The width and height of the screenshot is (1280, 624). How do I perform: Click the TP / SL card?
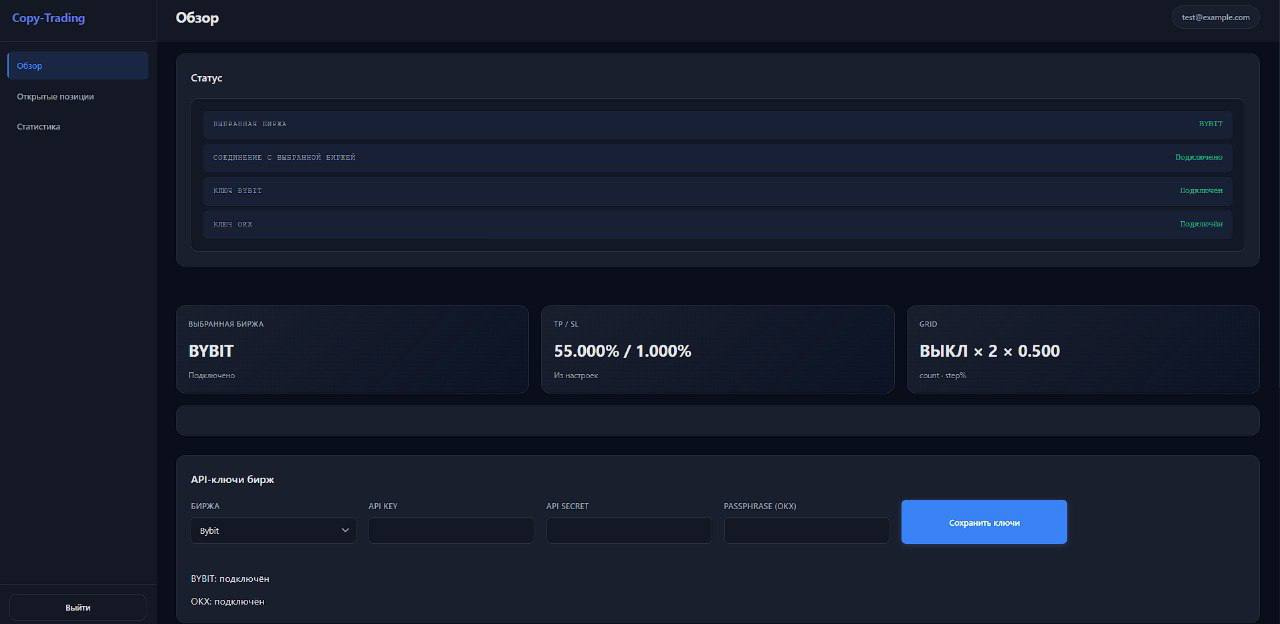point(717,349)
